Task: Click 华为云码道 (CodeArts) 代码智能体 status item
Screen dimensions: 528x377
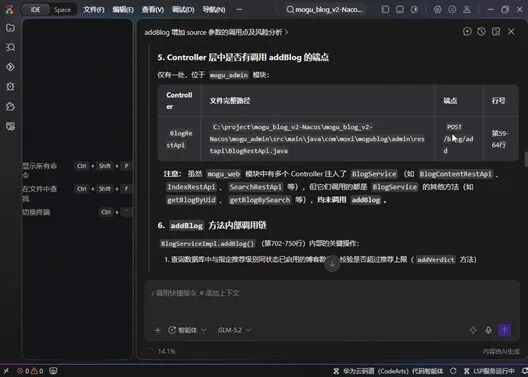Action: pos(388,371)
